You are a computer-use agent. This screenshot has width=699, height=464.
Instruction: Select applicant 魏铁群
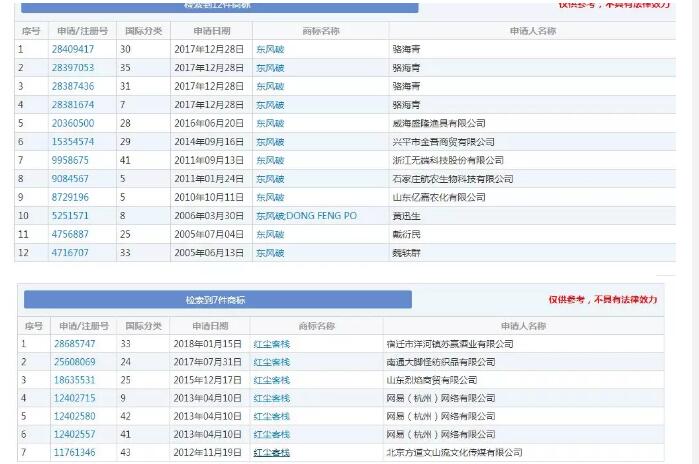406,253
